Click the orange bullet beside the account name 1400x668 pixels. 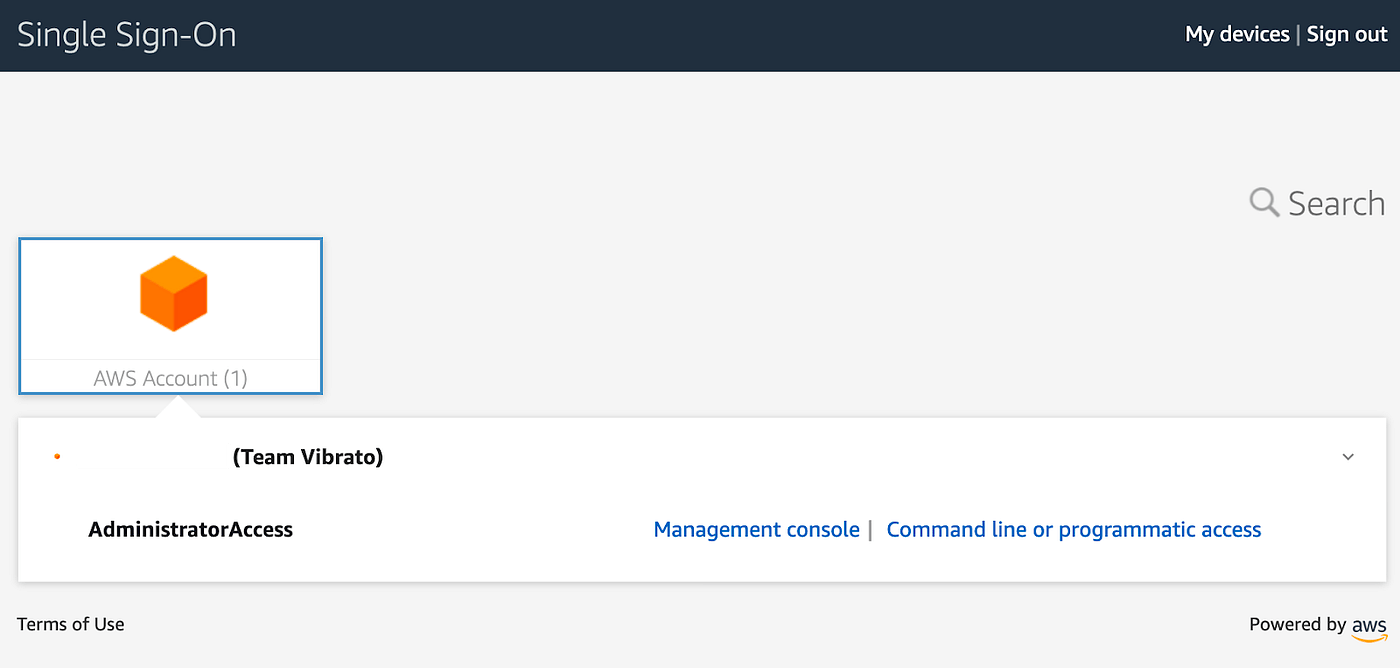57,457
